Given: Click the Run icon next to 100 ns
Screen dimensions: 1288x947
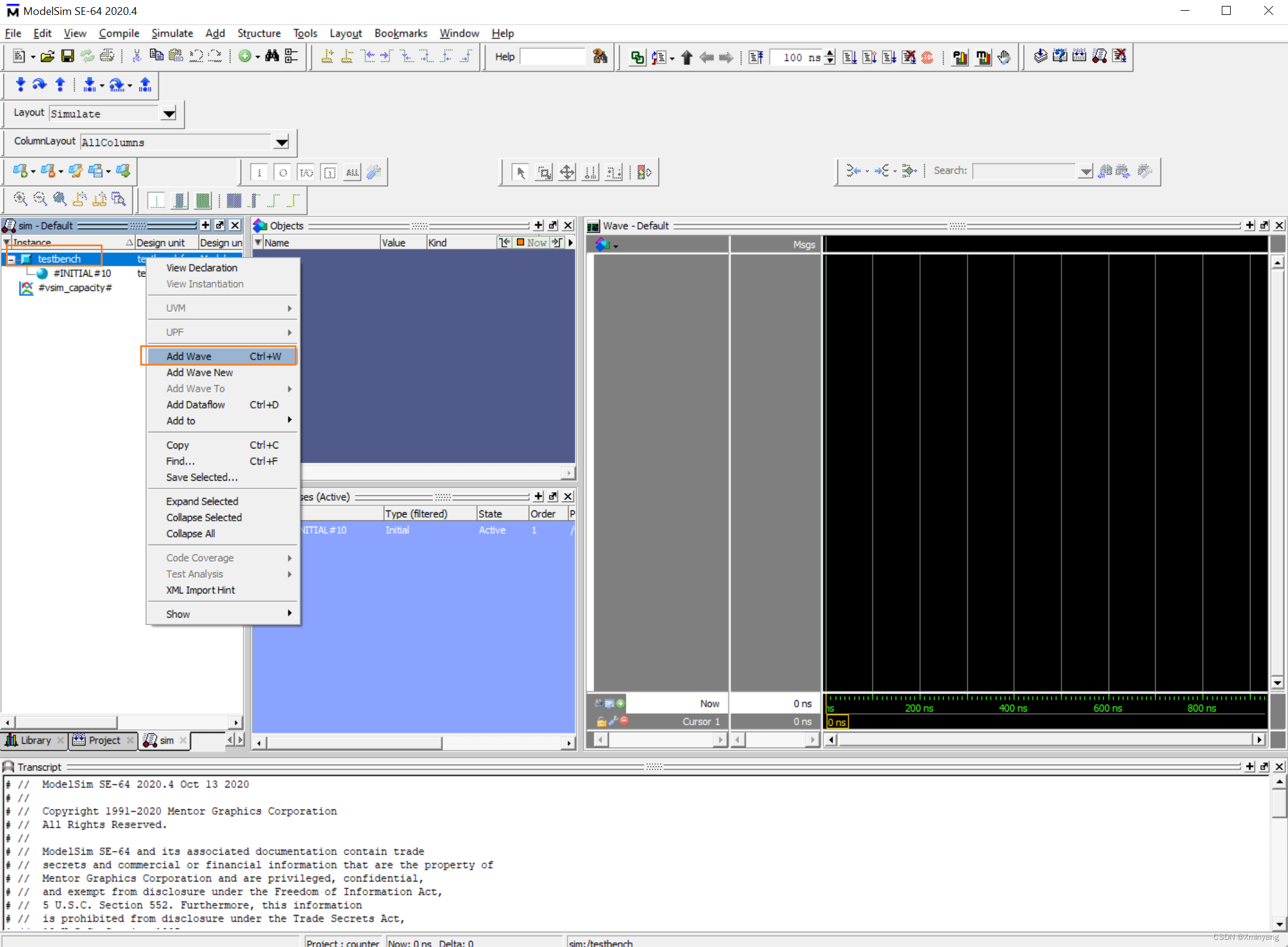Looking at the screenshot, I should pos(850,57).
